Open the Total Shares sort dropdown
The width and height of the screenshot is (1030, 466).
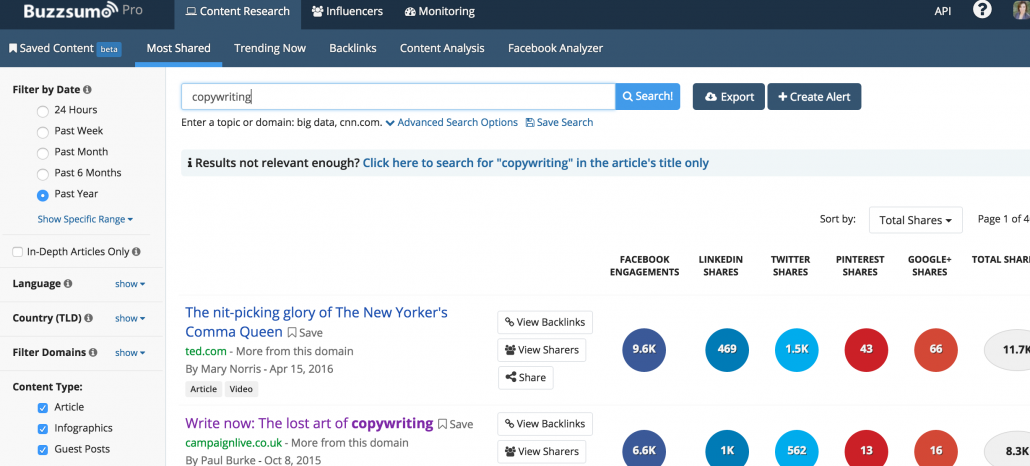(915, 220)
